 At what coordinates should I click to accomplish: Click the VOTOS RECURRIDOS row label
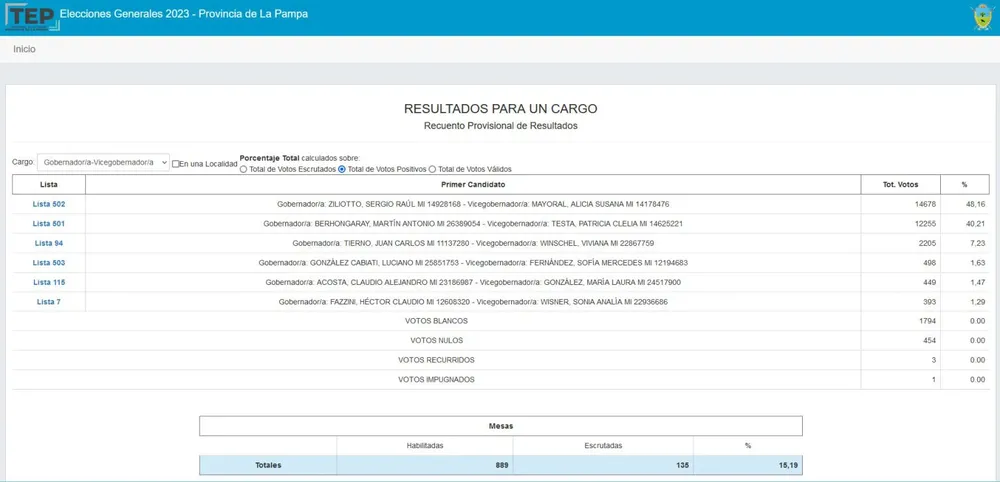[436, 360]
